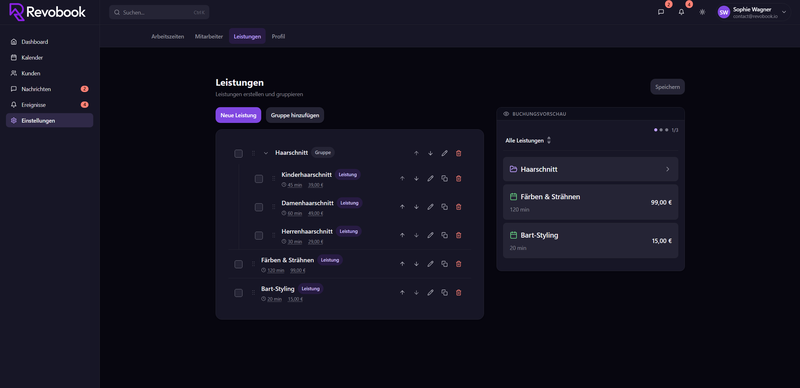The height and width of the screenshot is (388, 800).
Task: Click the Neue Leistung button
Action: 238,115
